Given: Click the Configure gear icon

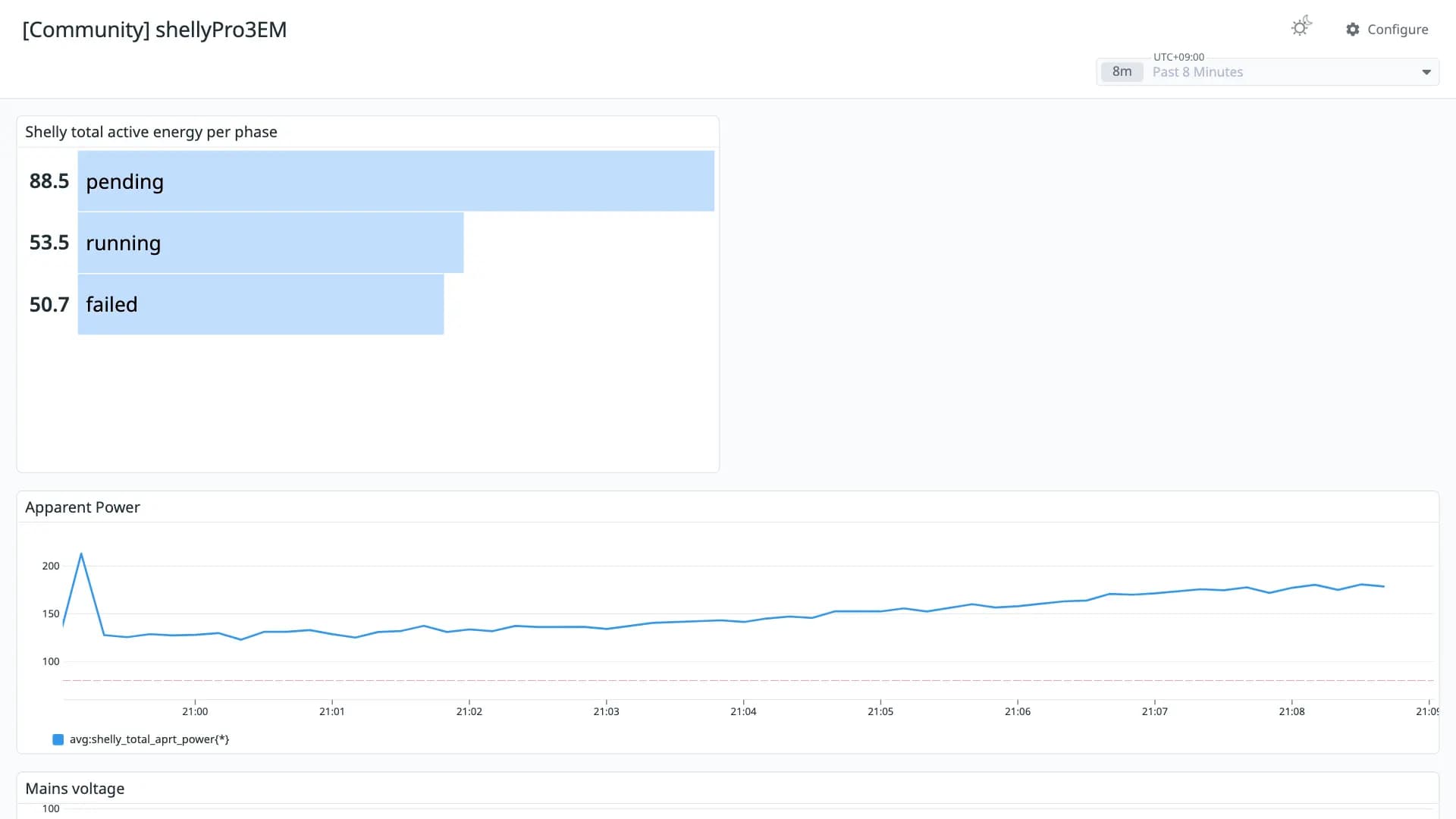Looking at the screenshot, I should pyautogui.click(x=1353, y=30).
